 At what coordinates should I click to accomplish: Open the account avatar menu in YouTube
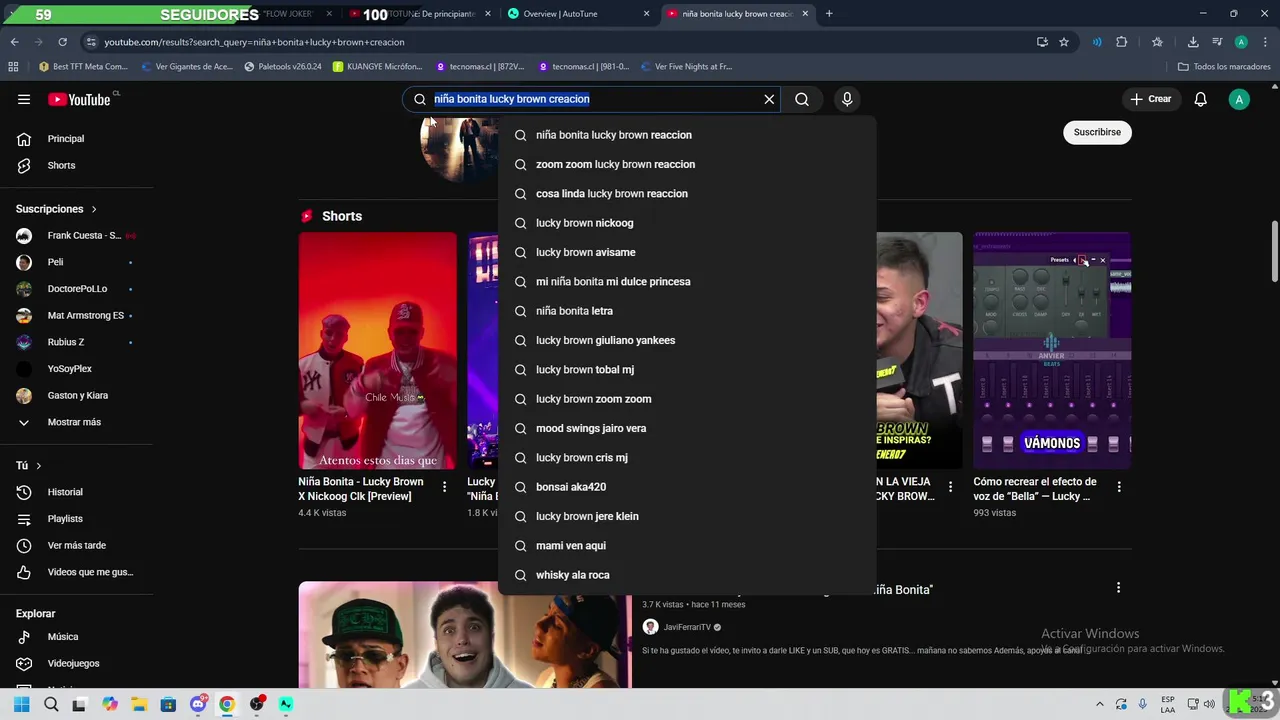point(1239,99)
